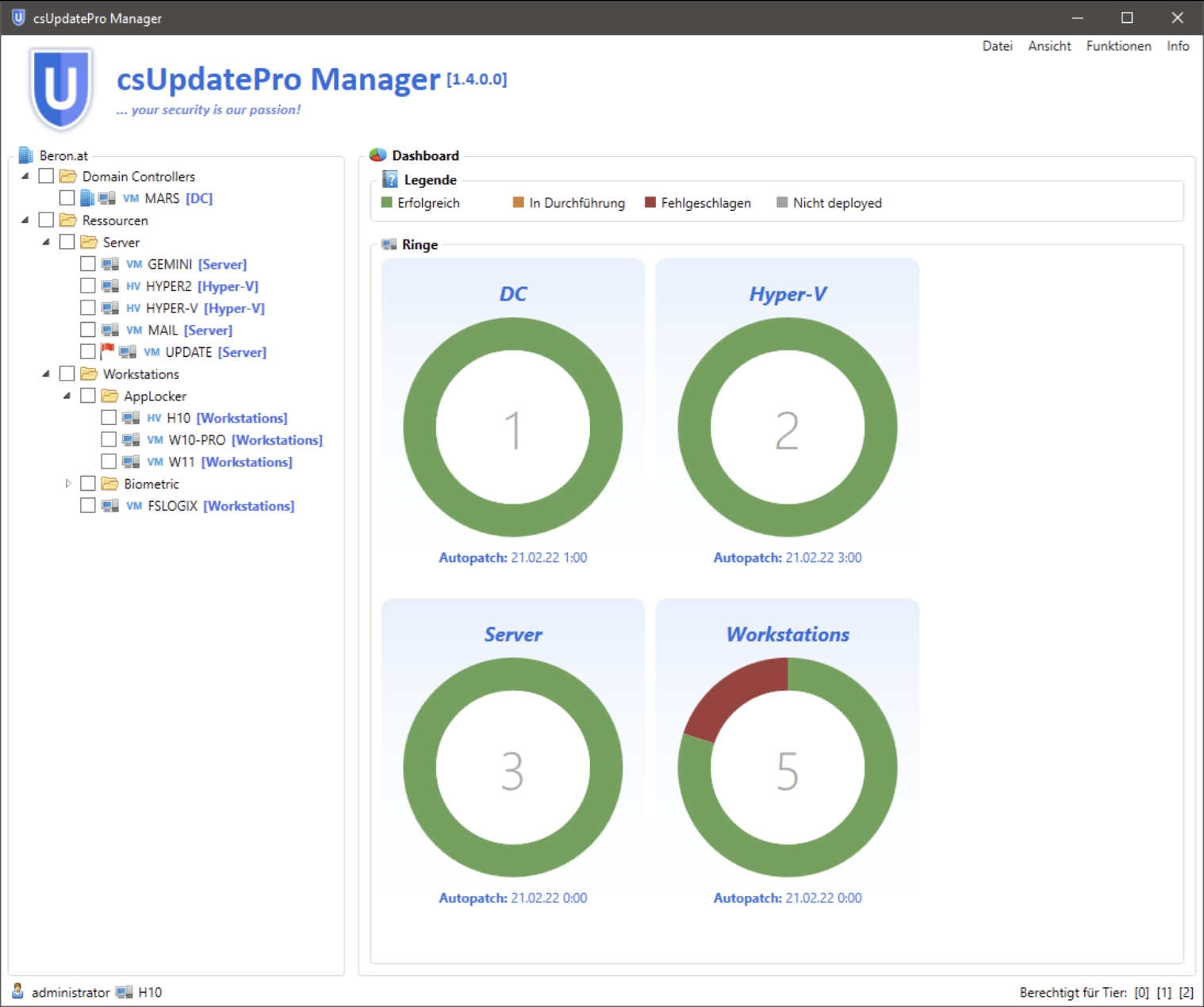Click the administrator user icon in status bar

17,991
